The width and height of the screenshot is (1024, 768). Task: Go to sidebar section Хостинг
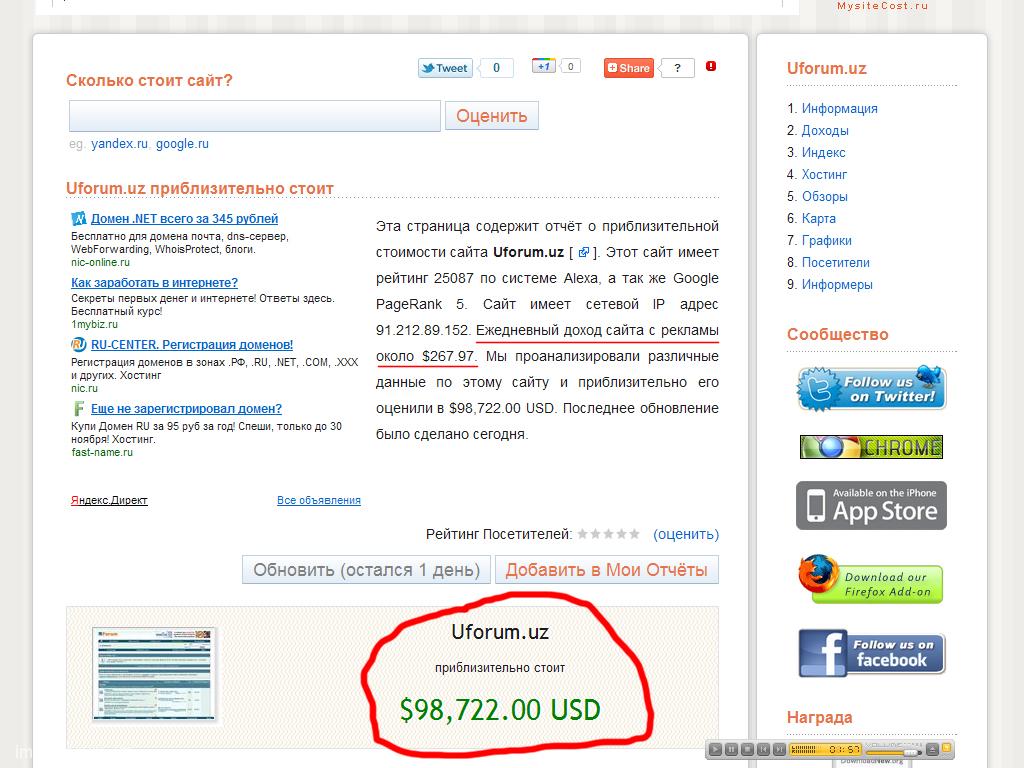coord(824,174)
